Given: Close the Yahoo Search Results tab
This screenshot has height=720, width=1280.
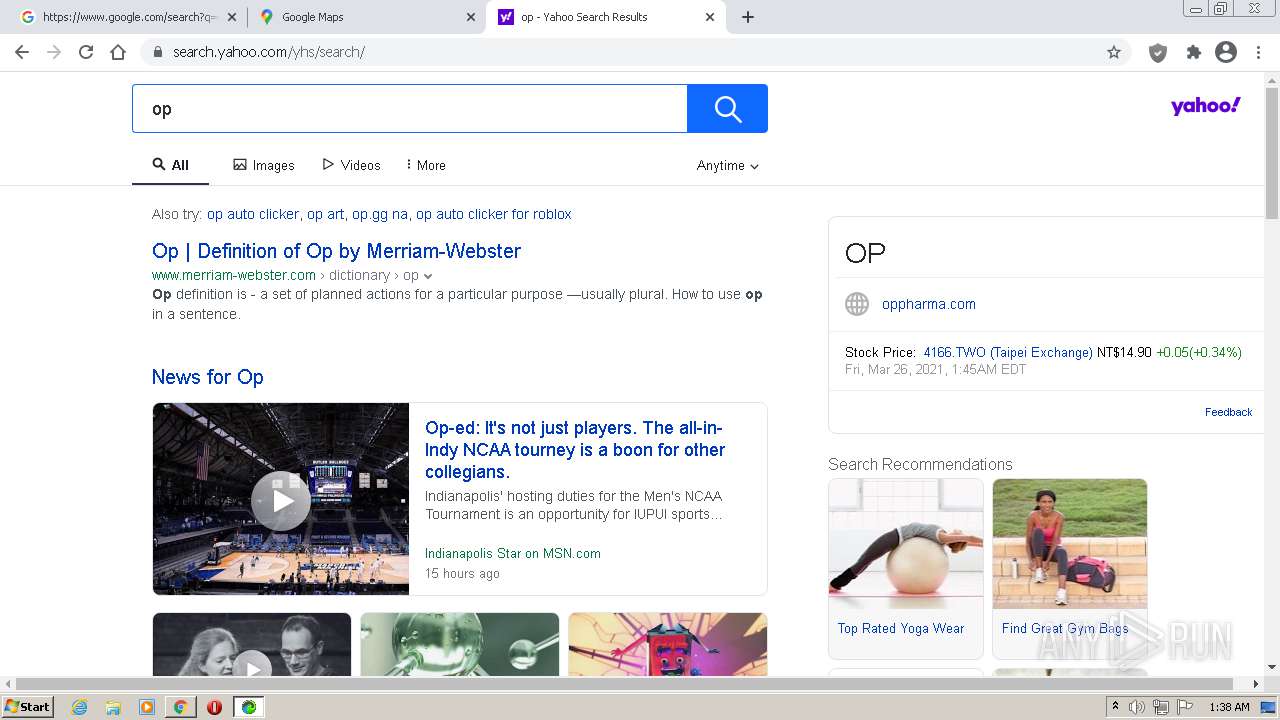Looking at the screenshot, I should (710, 17).
